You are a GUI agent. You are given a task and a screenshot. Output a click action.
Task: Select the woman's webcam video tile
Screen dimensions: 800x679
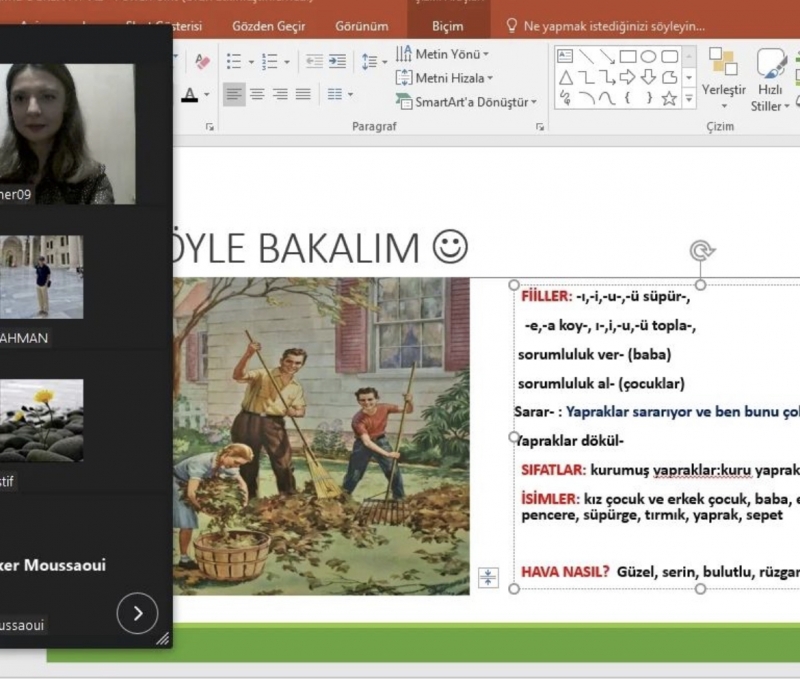pos(67,134)
